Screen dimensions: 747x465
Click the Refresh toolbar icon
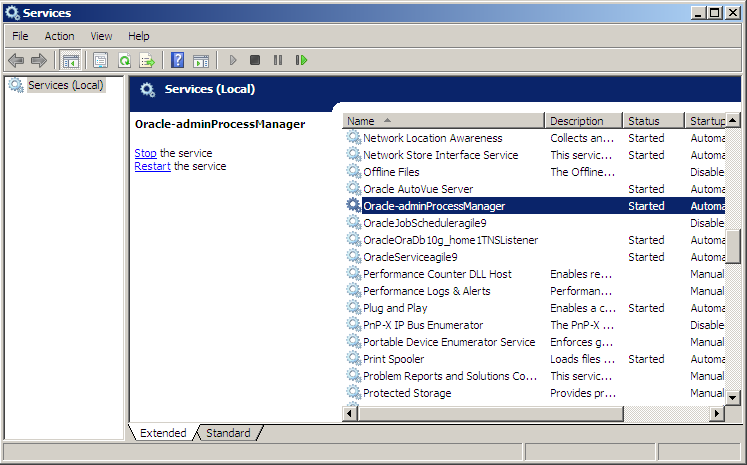click(x=124, y=61)
